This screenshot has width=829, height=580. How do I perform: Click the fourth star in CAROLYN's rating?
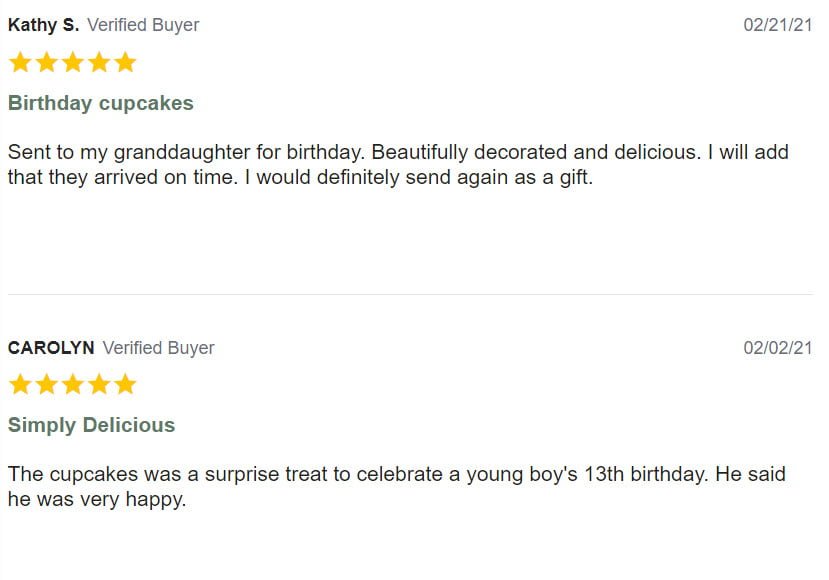pyautogui.click(x=98, y=385)
